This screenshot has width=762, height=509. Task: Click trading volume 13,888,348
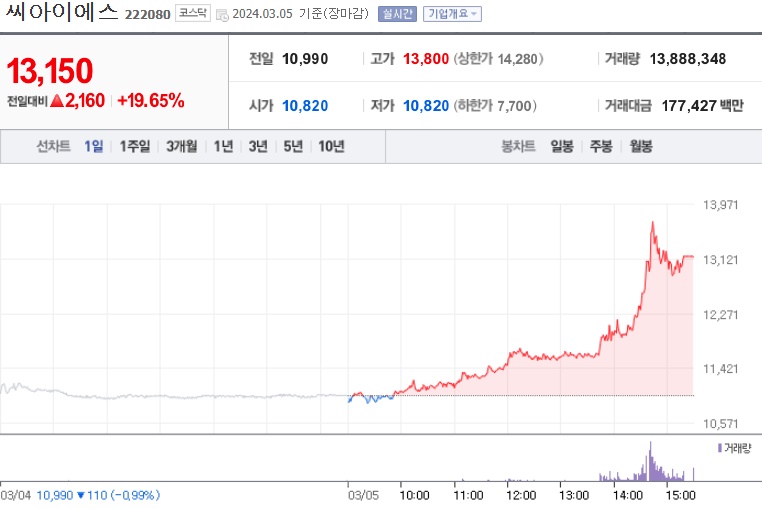pos(688,59)
